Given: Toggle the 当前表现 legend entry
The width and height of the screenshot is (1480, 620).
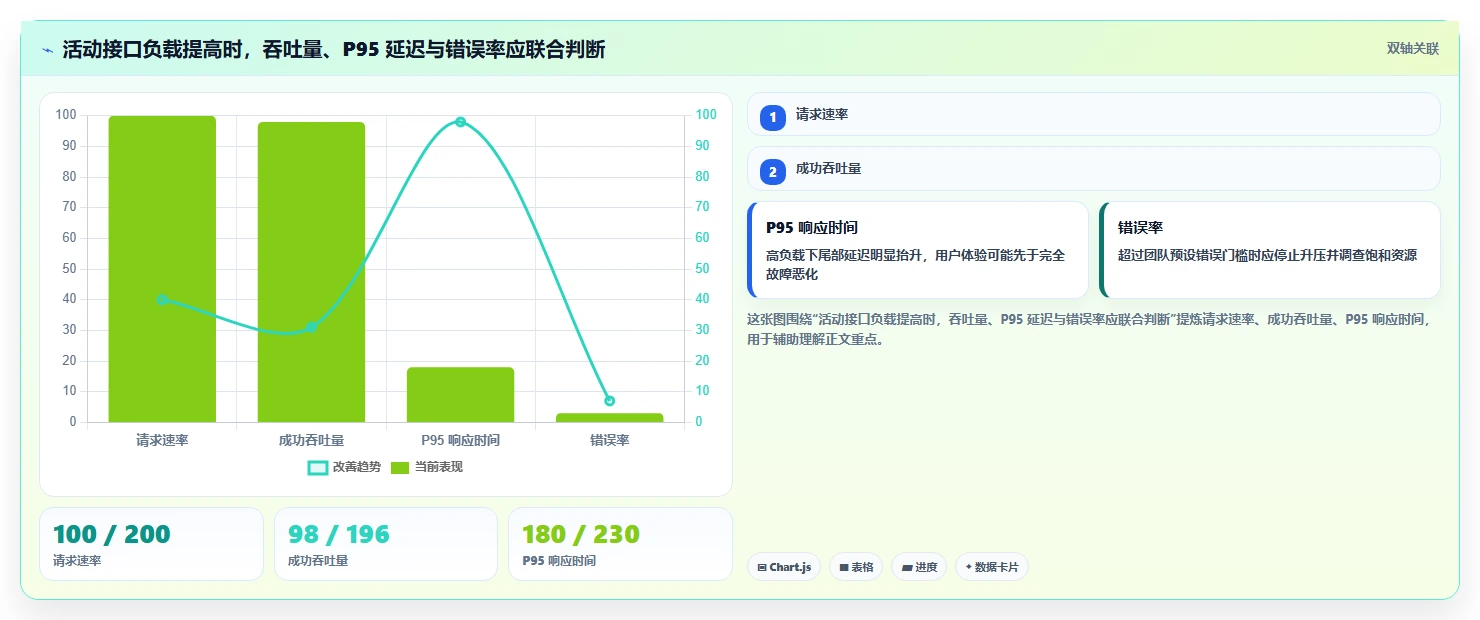Looking at the screenshot, I should [426, 467].
